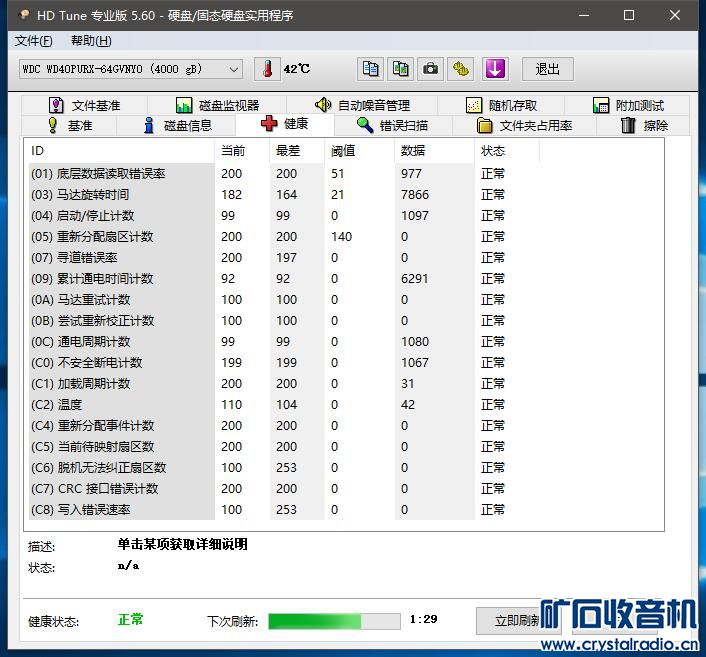The width and height of the screenshot is (706, 657).
Task: Switch to the 随机存取 tab
Action: [x=501, y=105]
